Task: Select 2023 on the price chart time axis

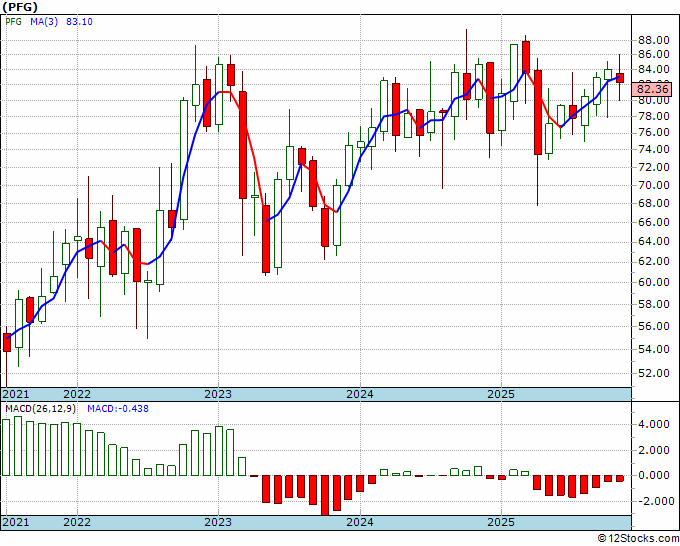Action: coord(218,394)
